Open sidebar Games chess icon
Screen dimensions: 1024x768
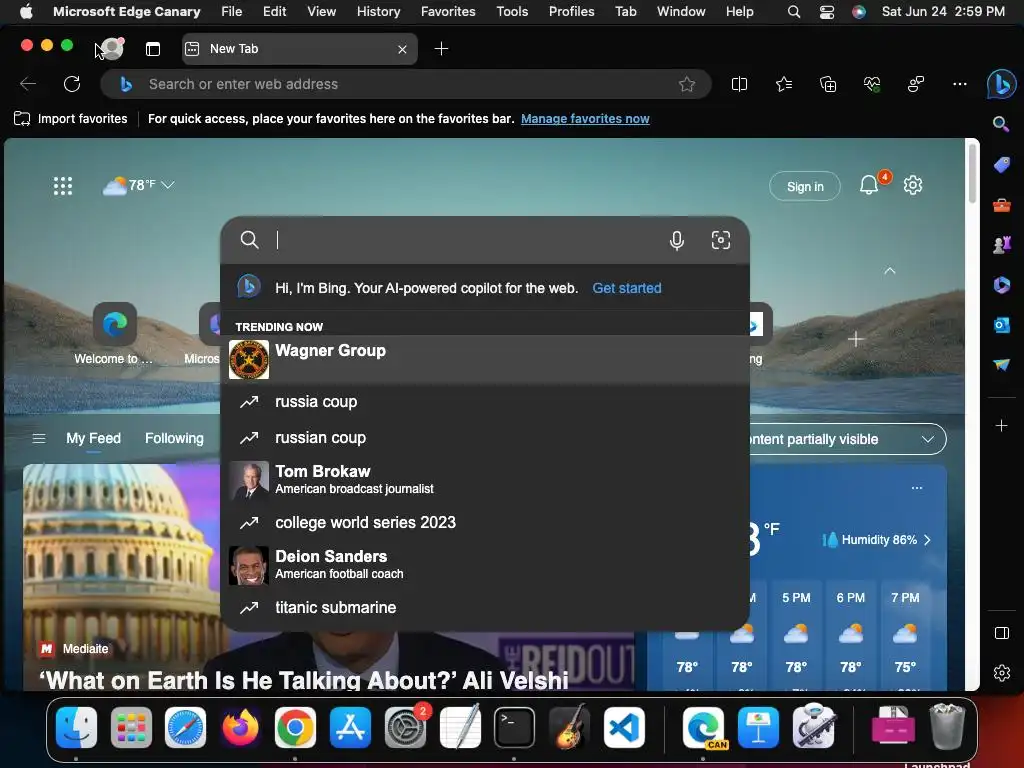pyautogui.click(x=1001, y=245)
